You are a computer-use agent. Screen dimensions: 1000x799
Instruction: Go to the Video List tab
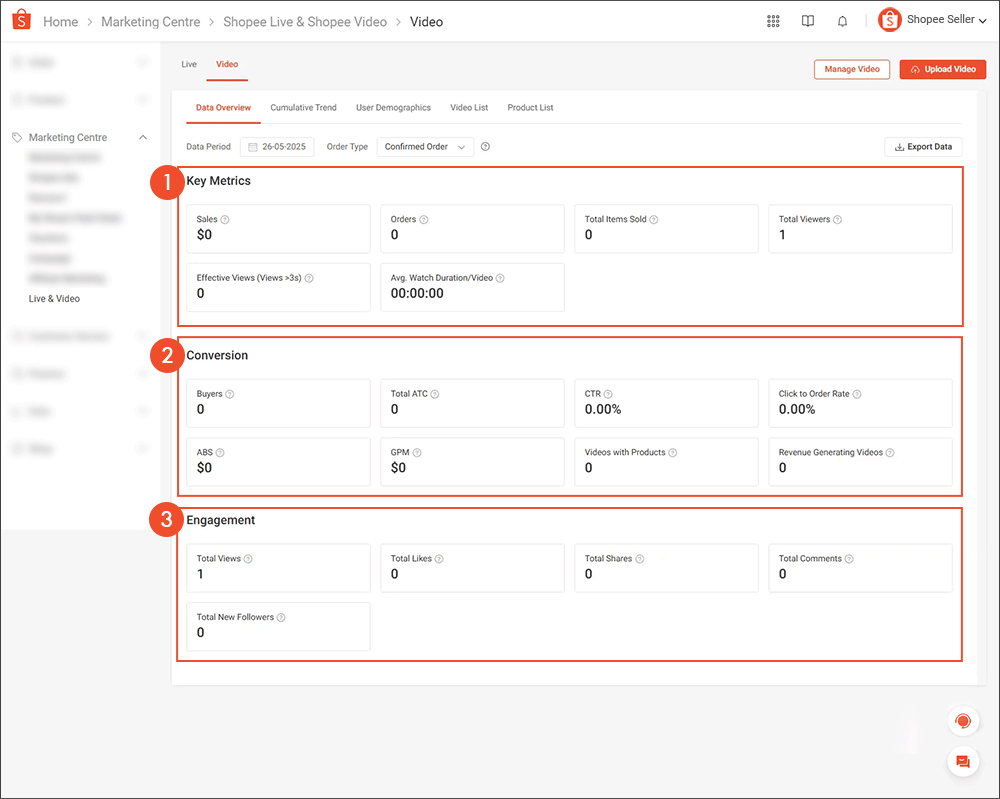click(469, 108)
